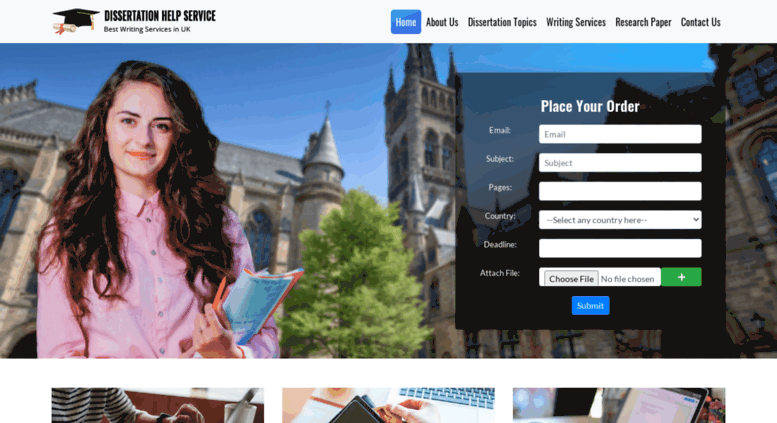Image resolution: width=777 pixels, height=423 pixels.
Task: Click the graduation cap logo icon
Action: 76,21
